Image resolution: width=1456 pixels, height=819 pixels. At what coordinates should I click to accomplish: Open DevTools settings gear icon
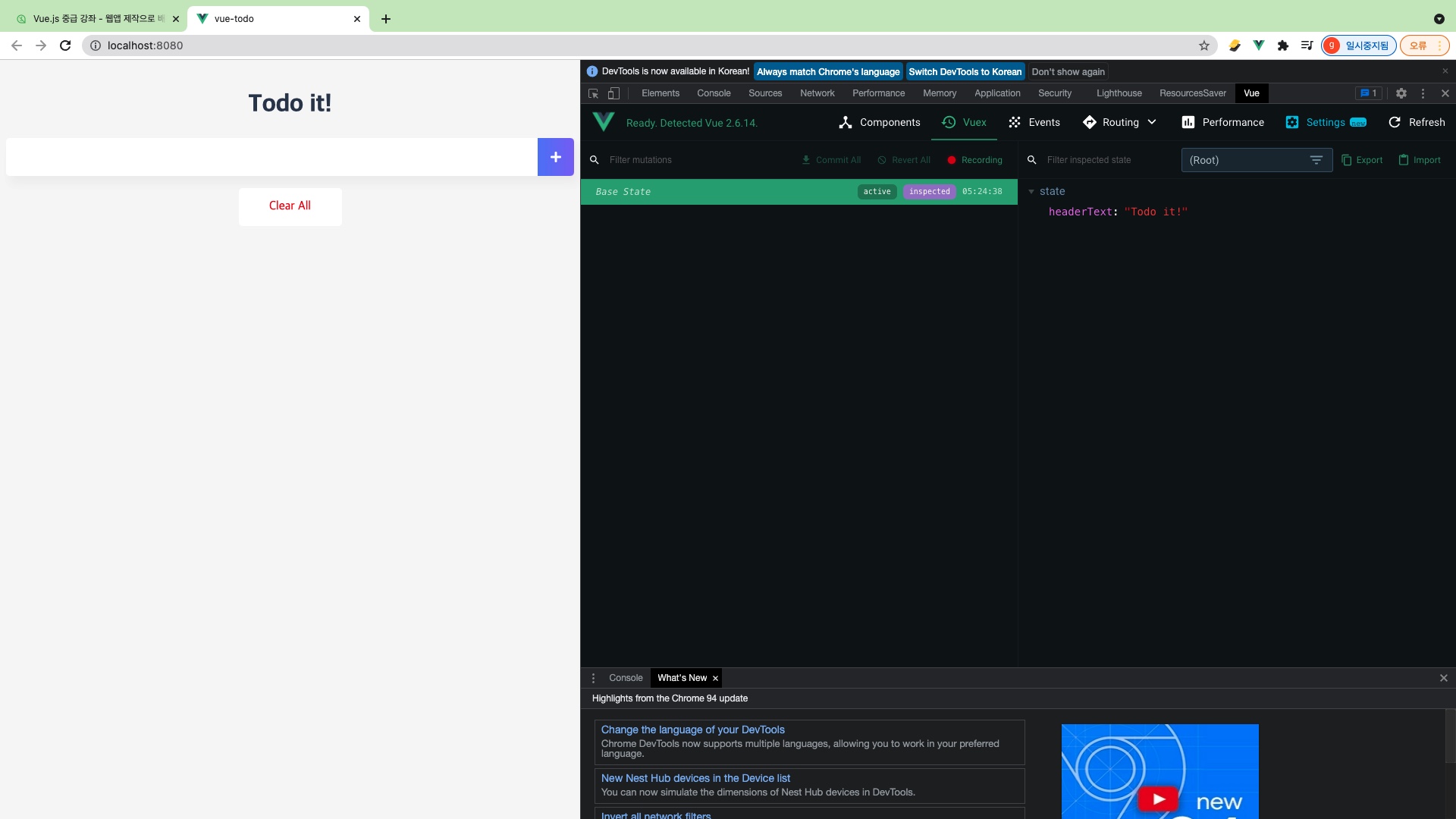coord(1401,93)
